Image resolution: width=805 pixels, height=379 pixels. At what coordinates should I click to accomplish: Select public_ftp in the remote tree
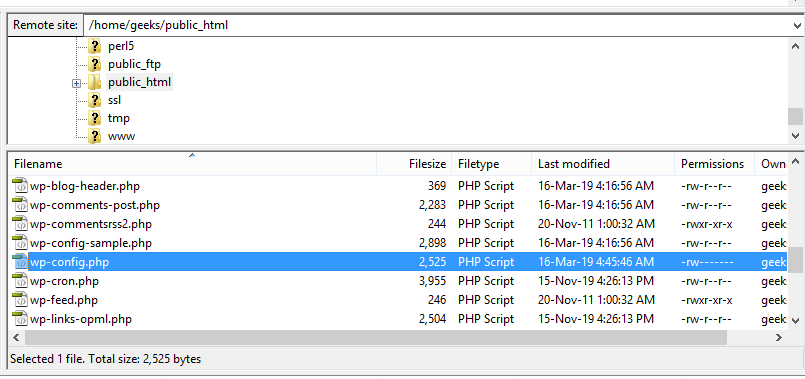pyautogui.click(x=135, y=65)
